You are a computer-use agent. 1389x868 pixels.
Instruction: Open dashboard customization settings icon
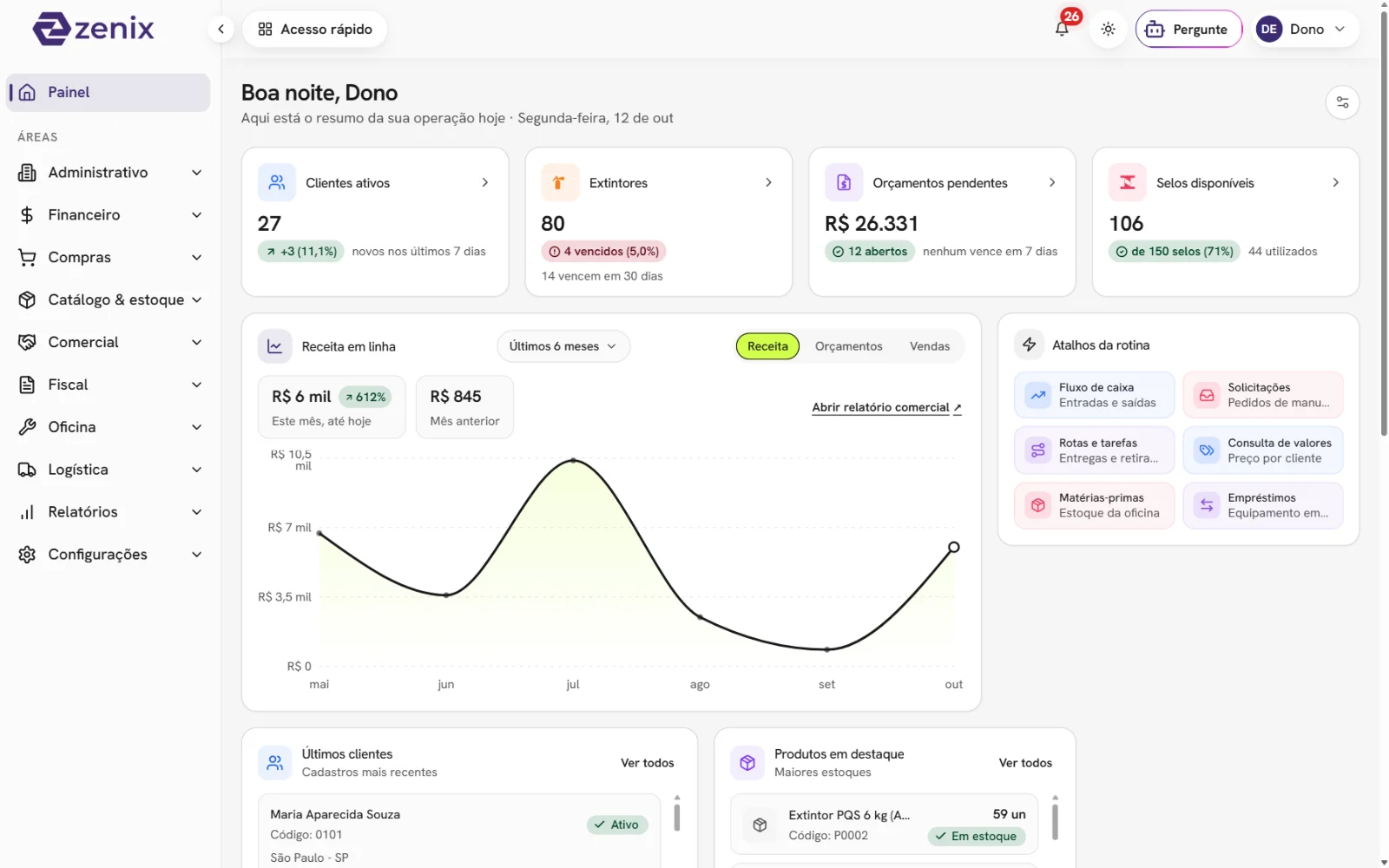point(1342,102)
